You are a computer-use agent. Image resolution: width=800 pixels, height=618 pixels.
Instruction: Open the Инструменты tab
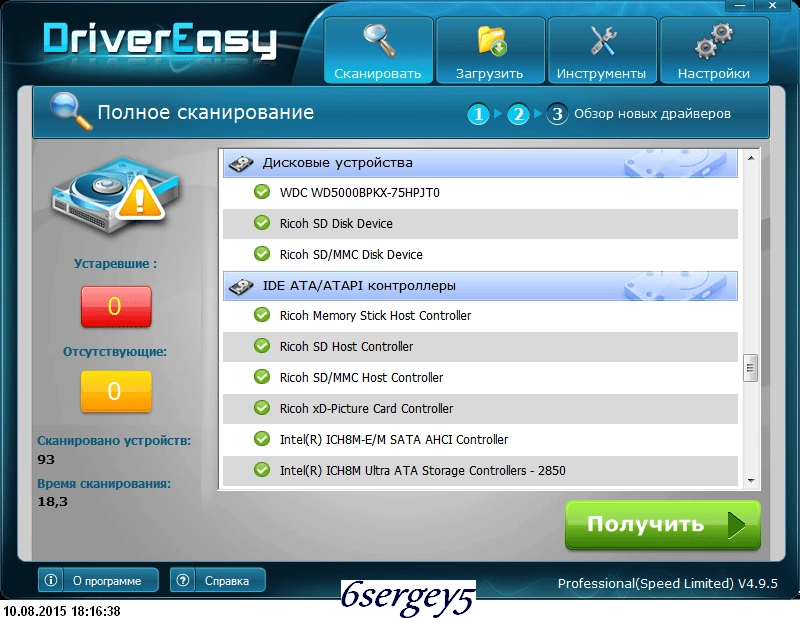602,50
